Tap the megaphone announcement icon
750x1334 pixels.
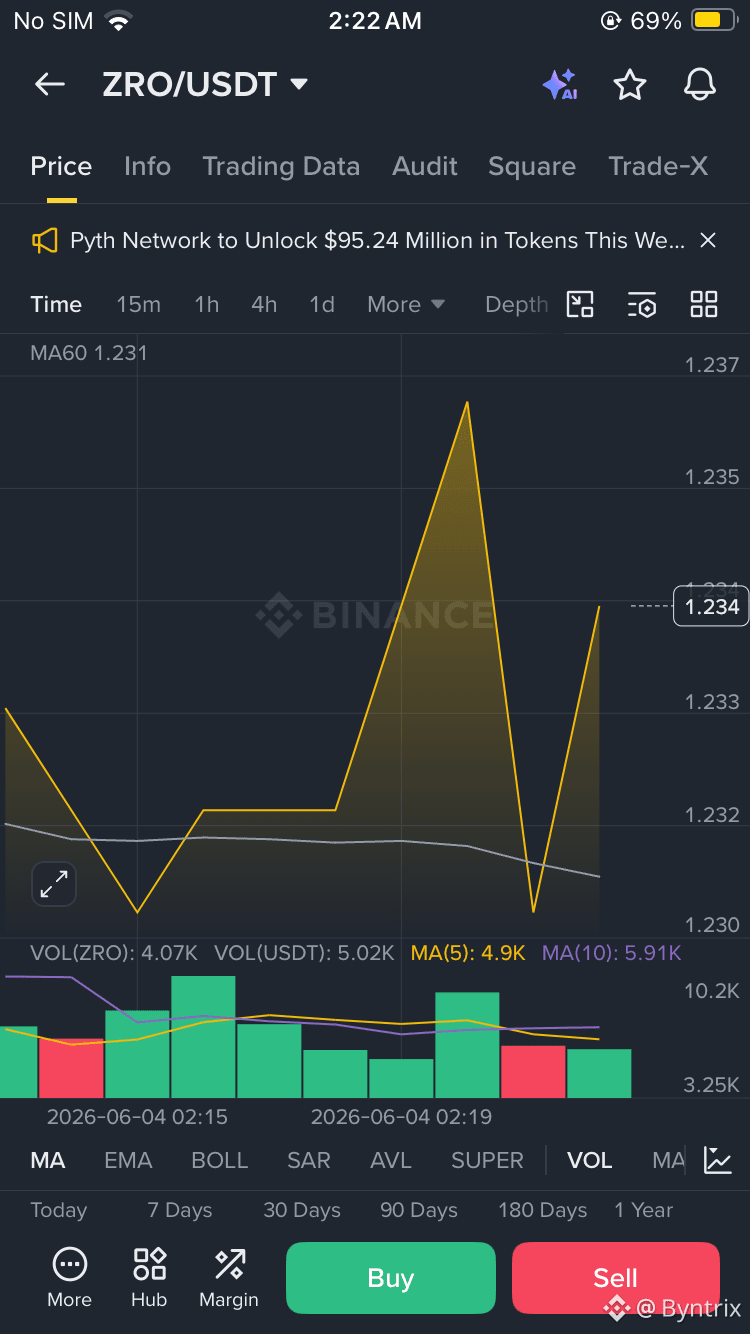45,241
